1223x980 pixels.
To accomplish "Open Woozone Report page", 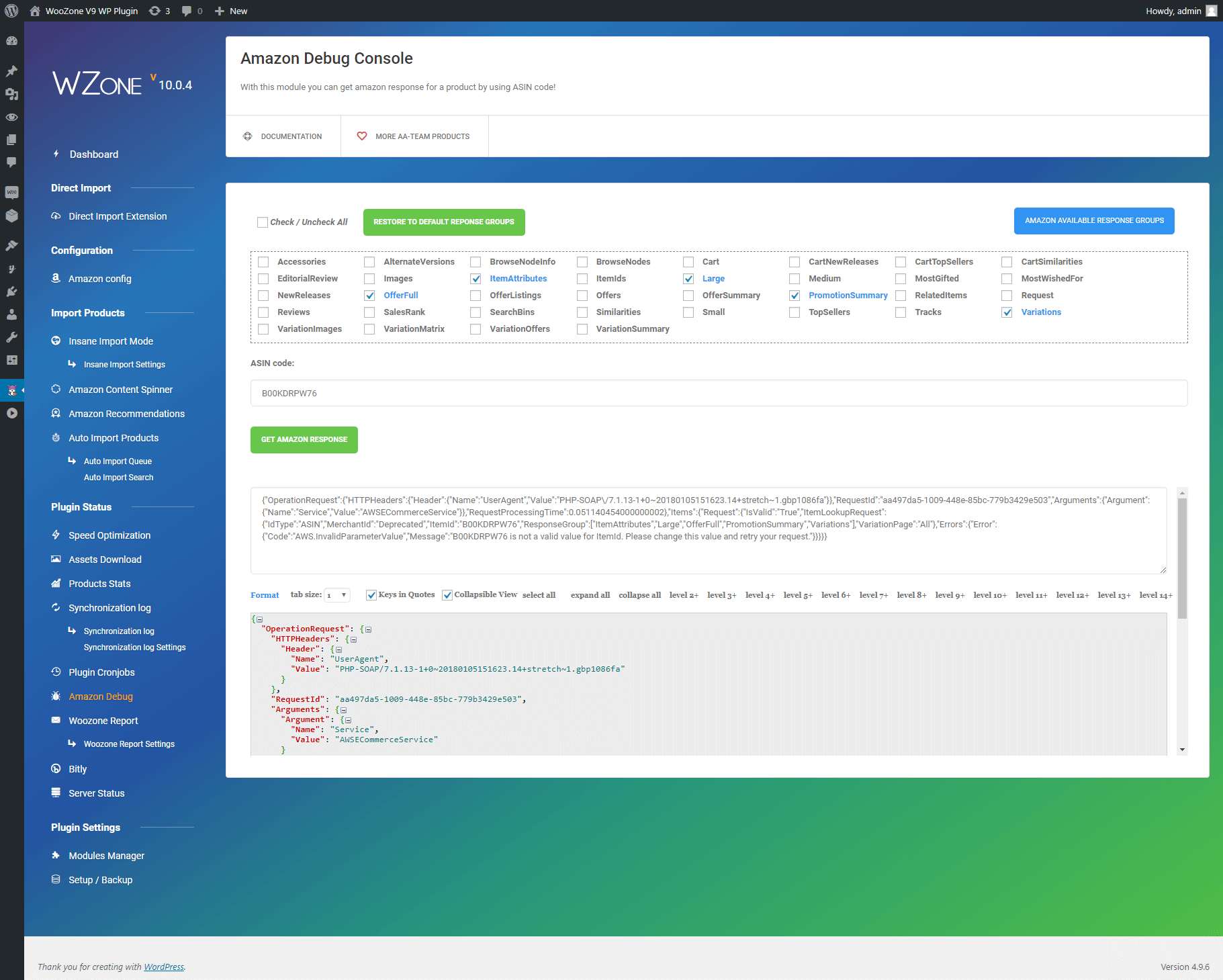I will pyautogui.click(x=103, y=721).
